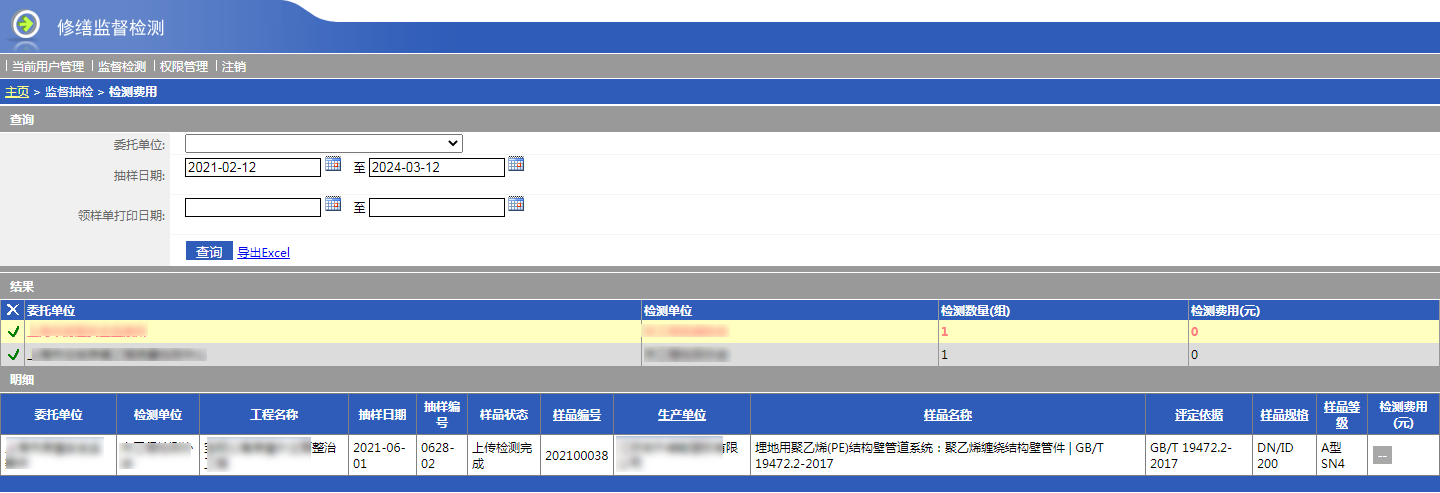Open calendar picker for 抽样日期 start date
This screenshot has width=1440, height=493.
click(x=333, y=164)
